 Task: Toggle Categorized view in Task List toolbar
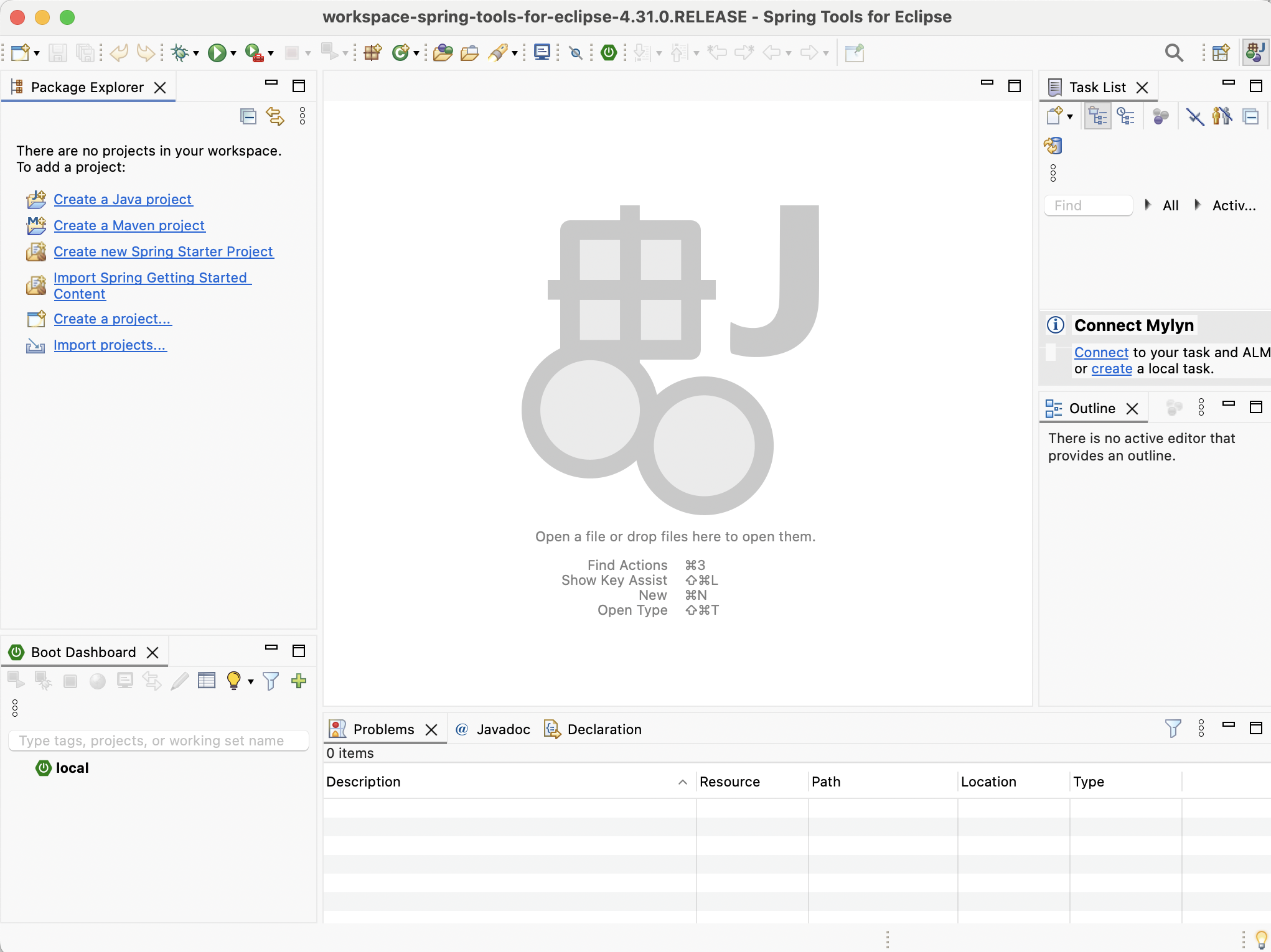1097,116
